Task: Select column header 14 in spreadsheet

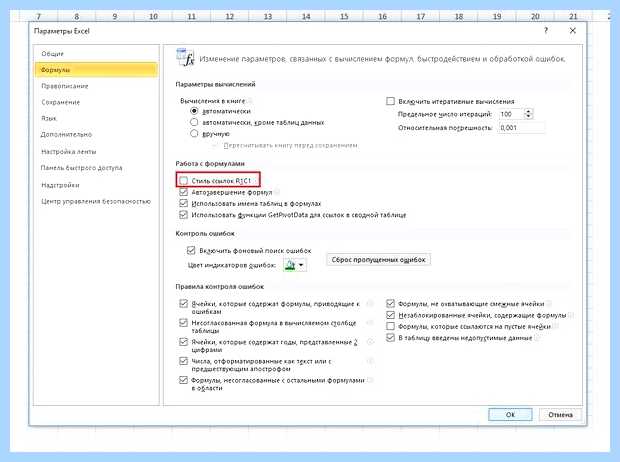Action: (x=306, y=16)
